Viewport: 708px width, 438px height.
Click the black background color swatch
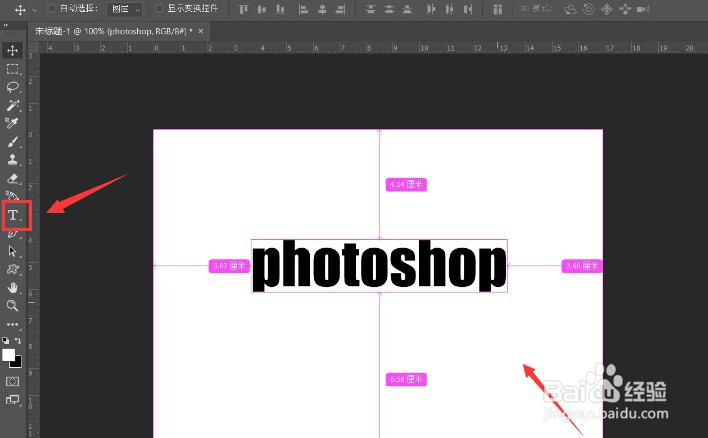[x=17, y=363]
